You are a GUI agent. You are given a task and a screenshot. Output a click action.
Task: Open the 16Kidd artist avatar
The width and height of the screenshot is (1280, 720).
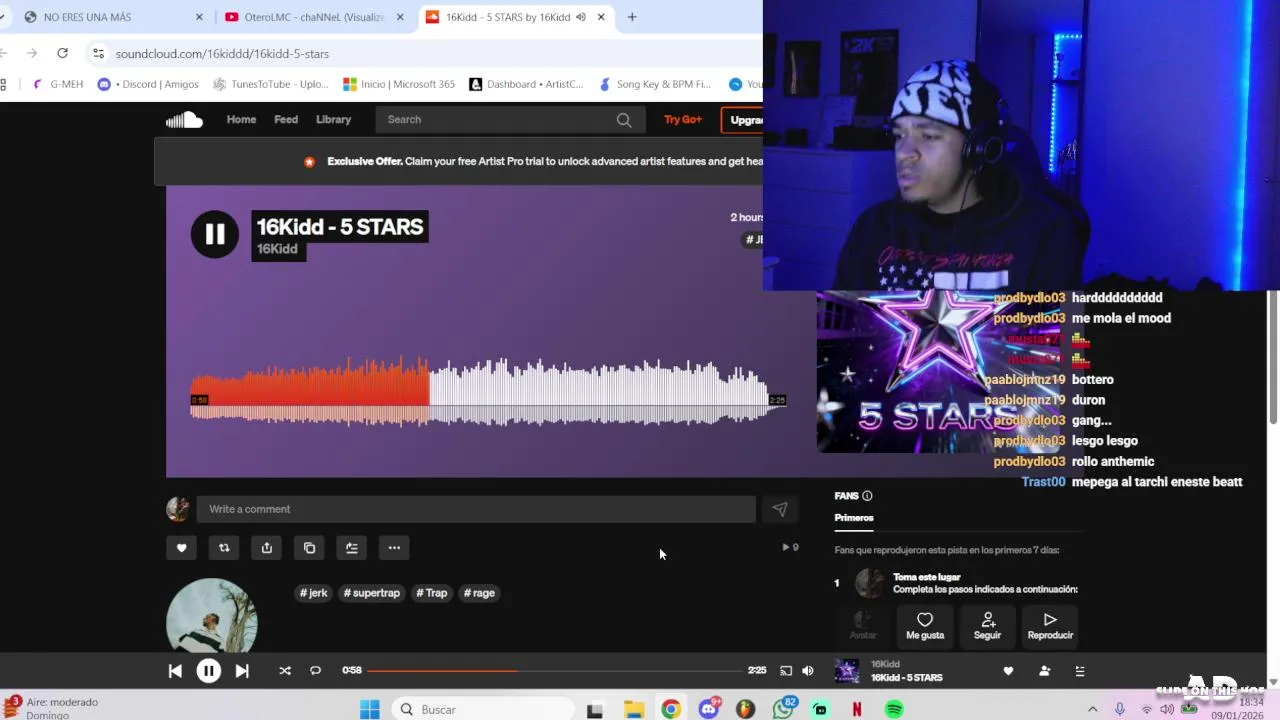coord(211,616)
